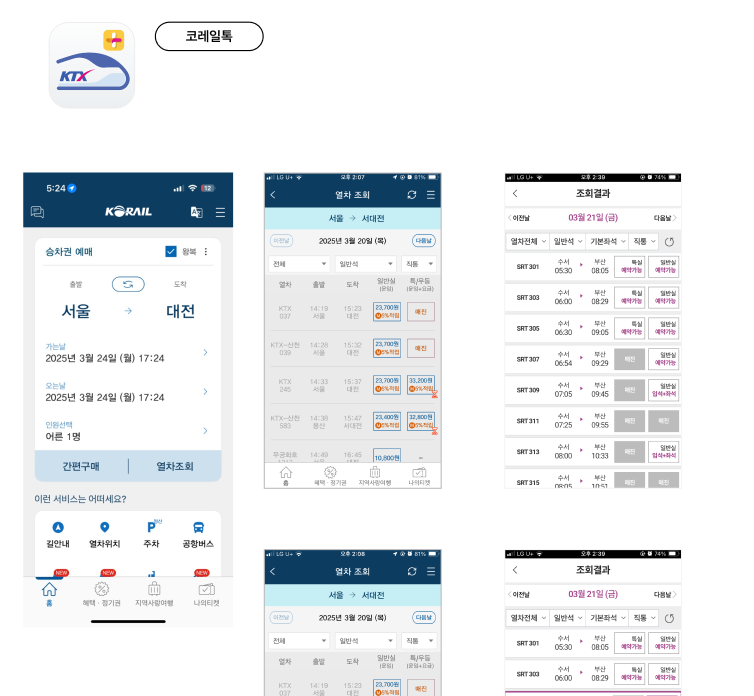Open hamburger menu on 2:08 열차 조회 screen
Image resolution: width=754 pixels, height=696 pixels.
tap(431, 571)
